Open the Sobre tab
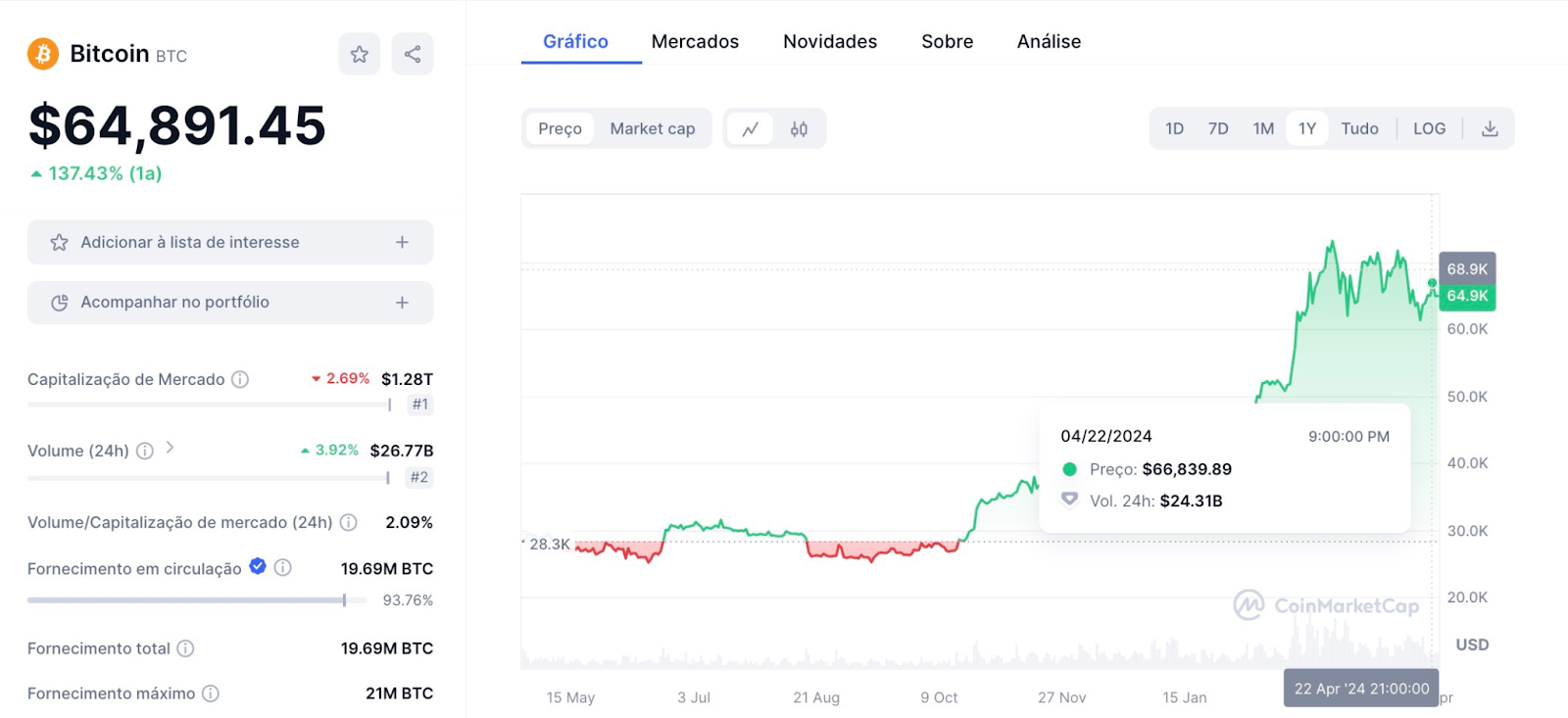The image size is (1568, 718). coord(948,41)
